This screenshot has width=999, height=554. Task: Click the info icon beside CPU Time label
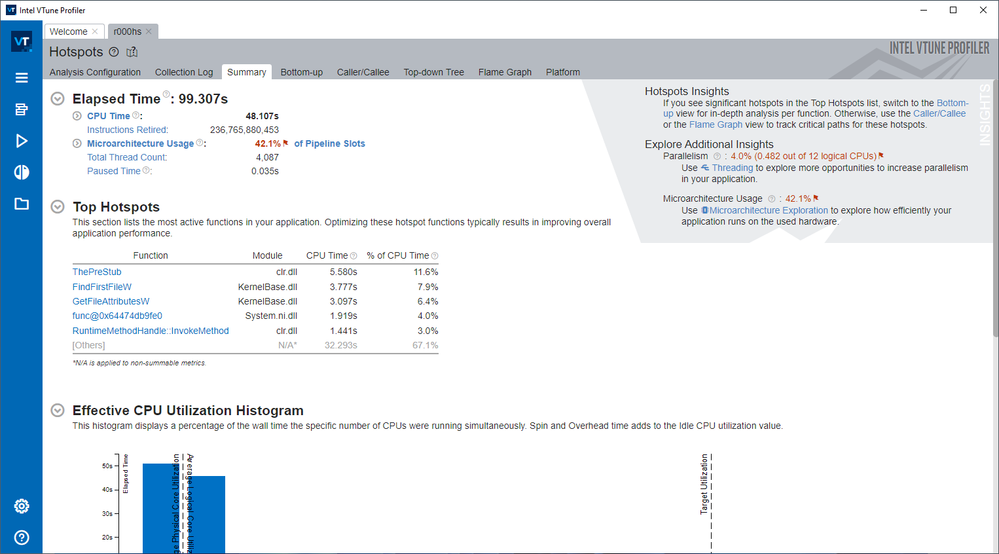135,115
